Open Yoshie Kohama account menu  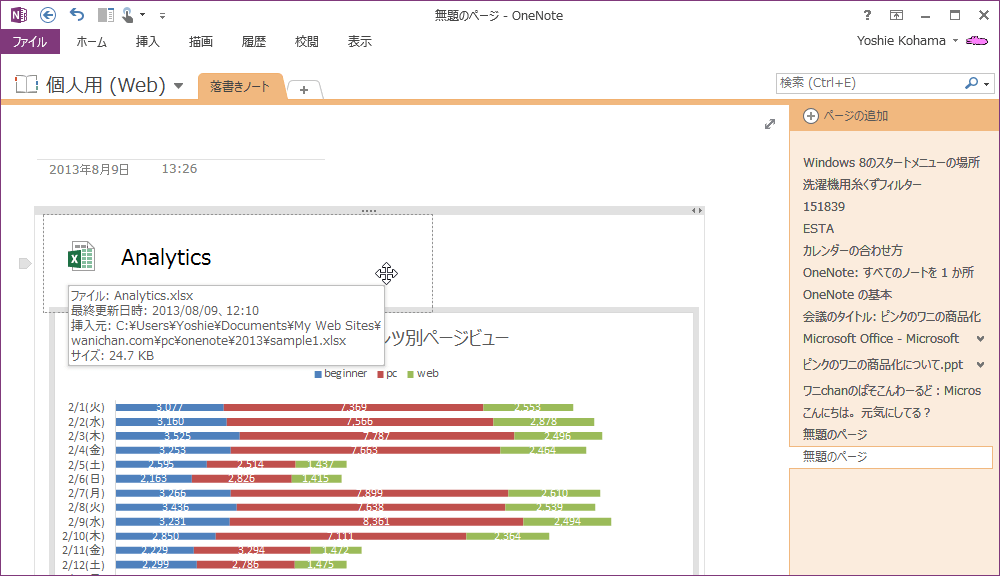pyautogui.click(x=907, y=41)
